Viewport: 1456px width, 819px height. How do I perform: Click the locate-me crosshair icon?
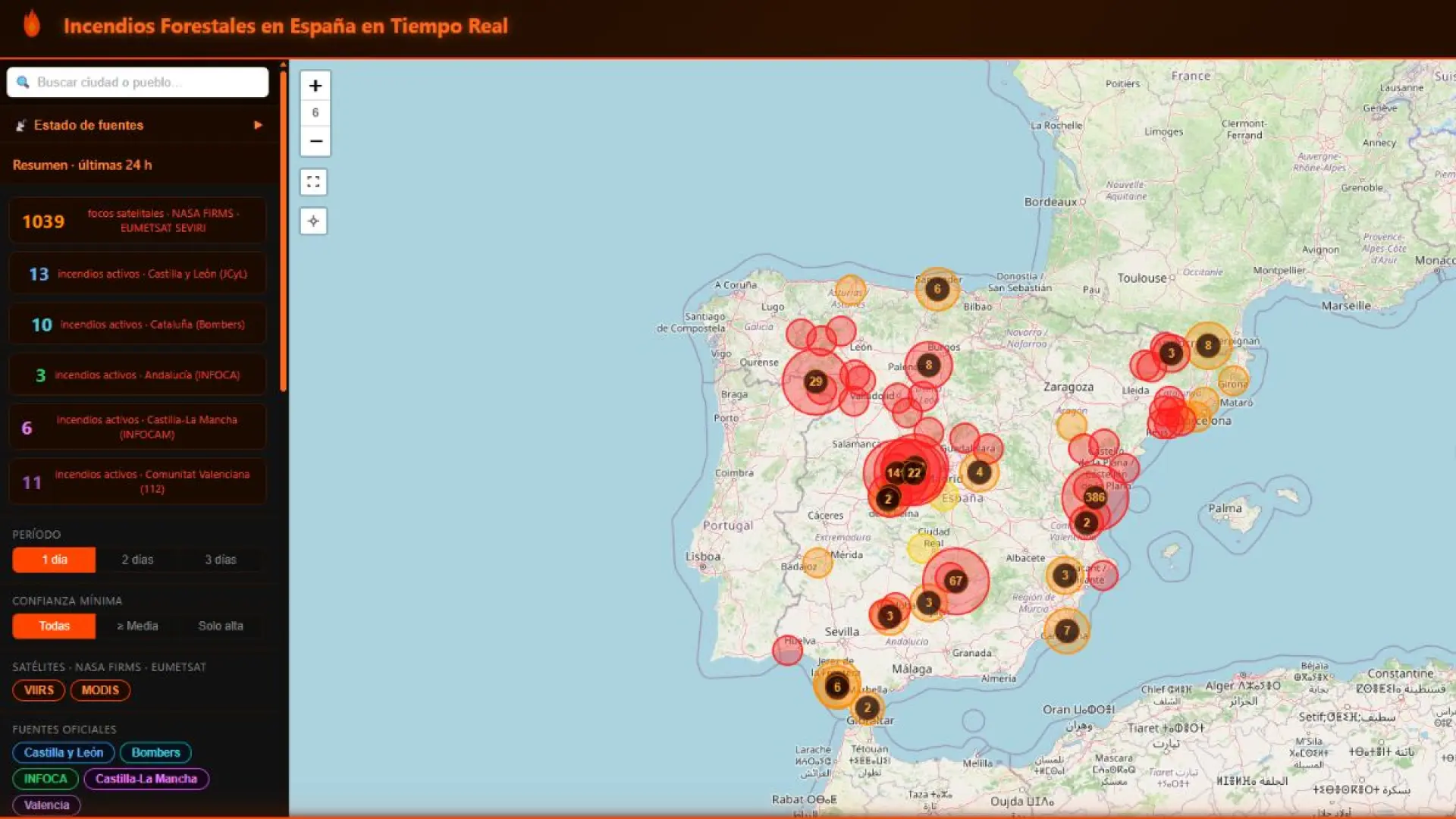(313, 221)
